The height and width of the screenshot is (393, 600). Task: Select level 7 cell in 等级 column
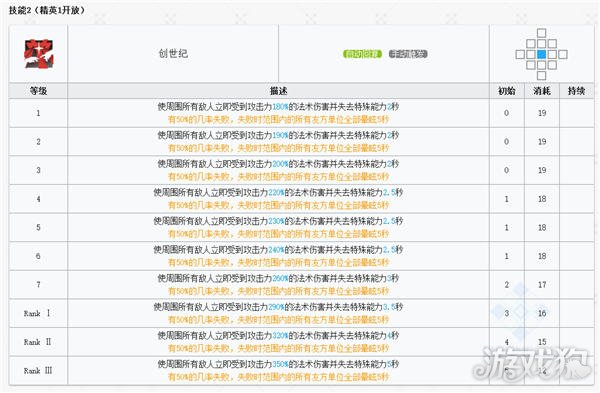tap(38, 285)
